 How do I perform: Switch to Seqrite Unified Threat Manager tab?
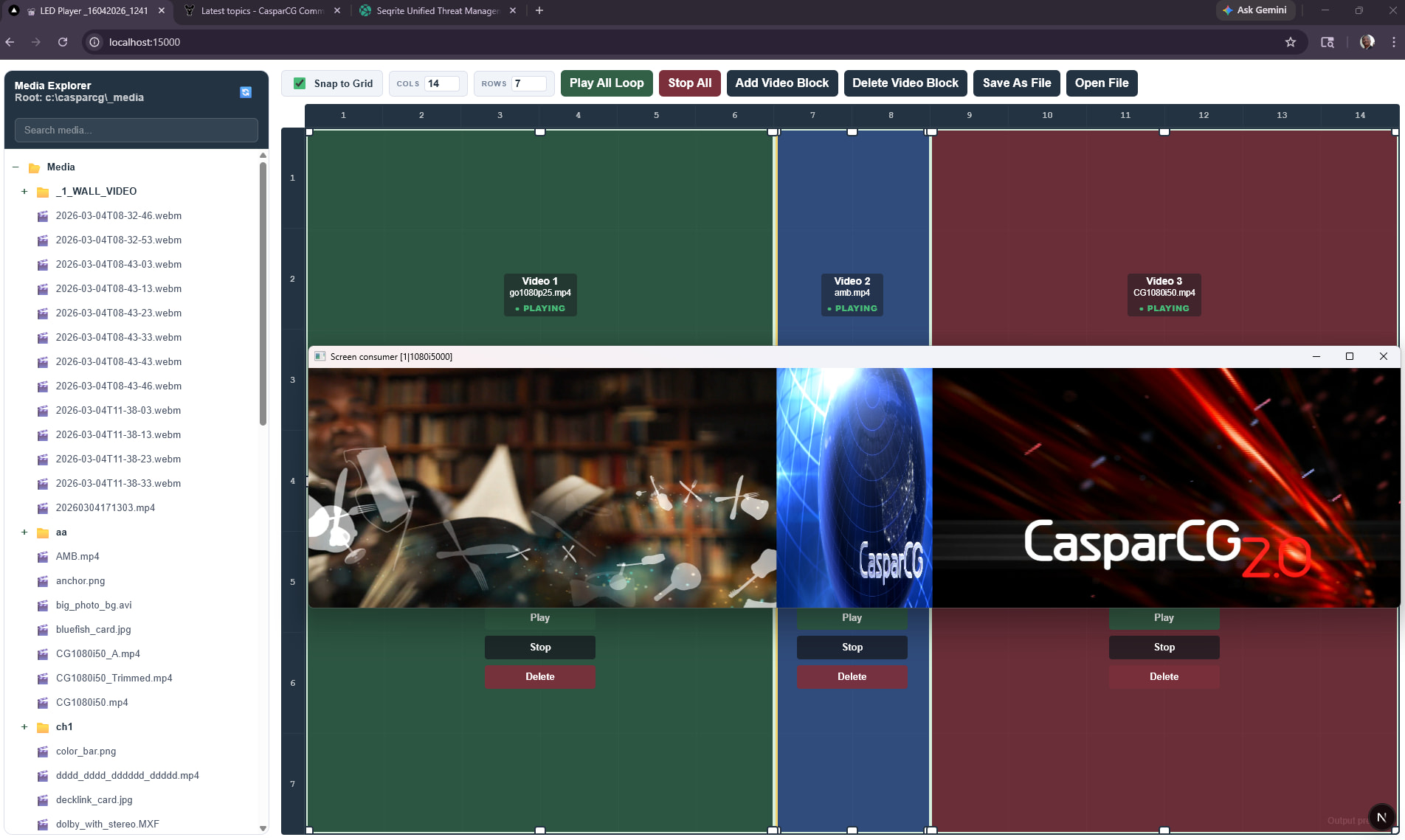coord(437,11)
